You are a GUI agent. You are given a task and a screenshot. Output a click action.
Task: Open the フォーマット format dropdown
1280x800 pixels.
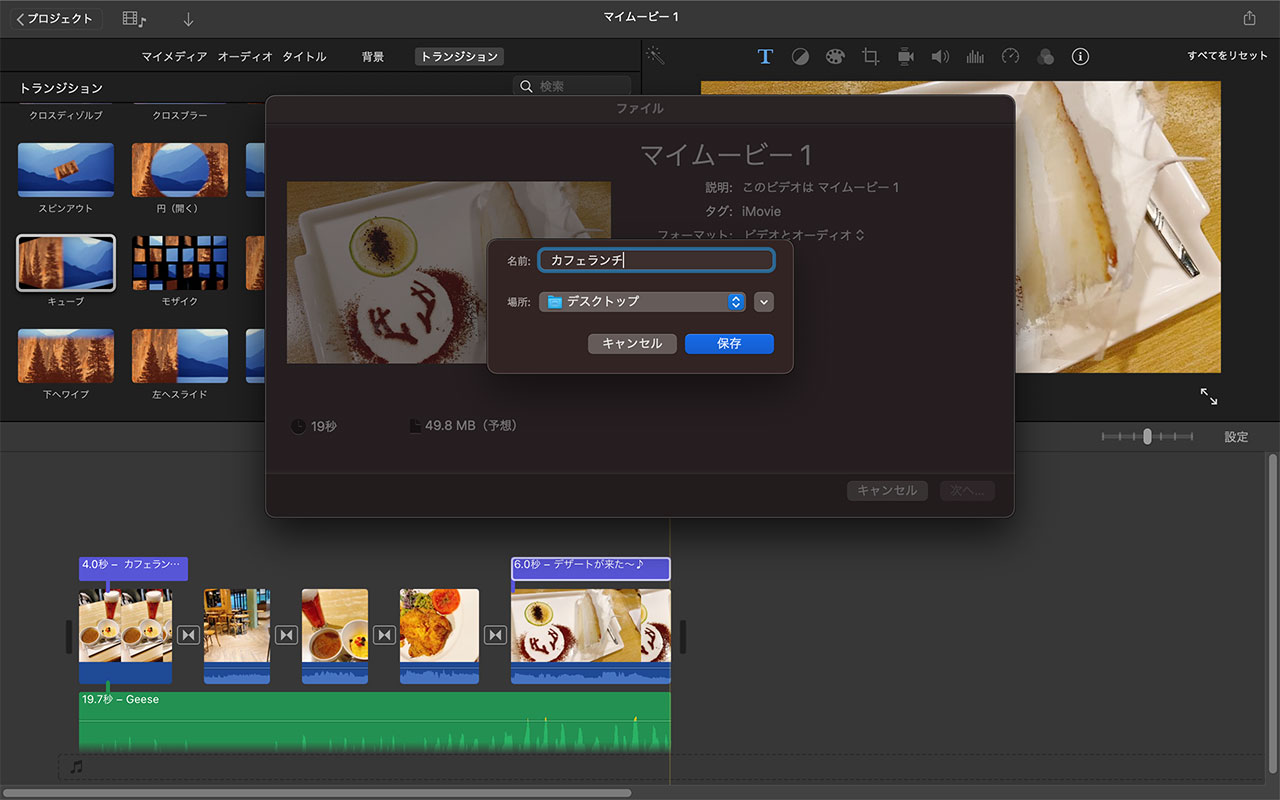(804, 235)
